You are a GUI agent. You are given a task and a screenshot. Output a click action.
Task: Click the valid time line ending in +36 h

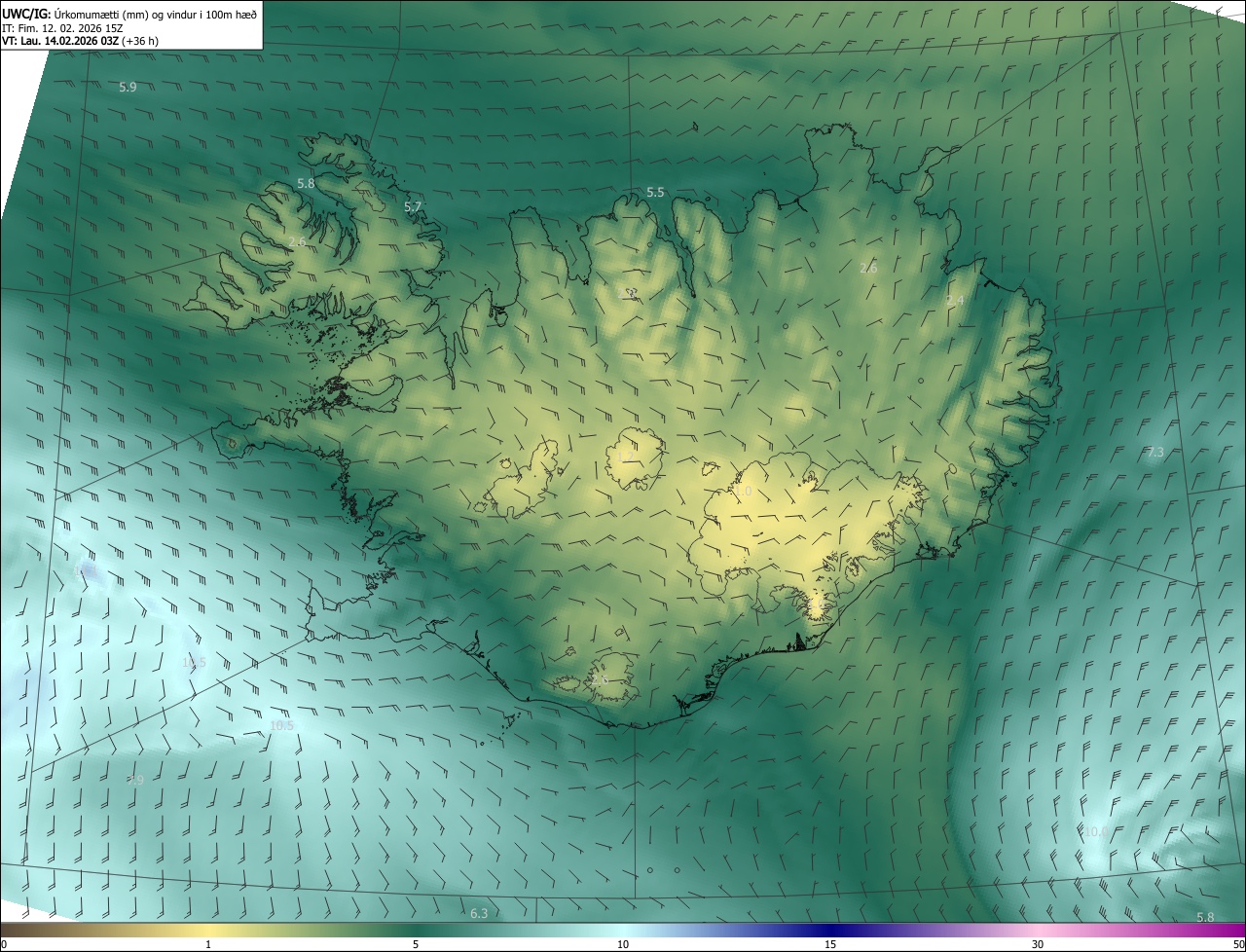pyautogui.click(x=81, y=41)
